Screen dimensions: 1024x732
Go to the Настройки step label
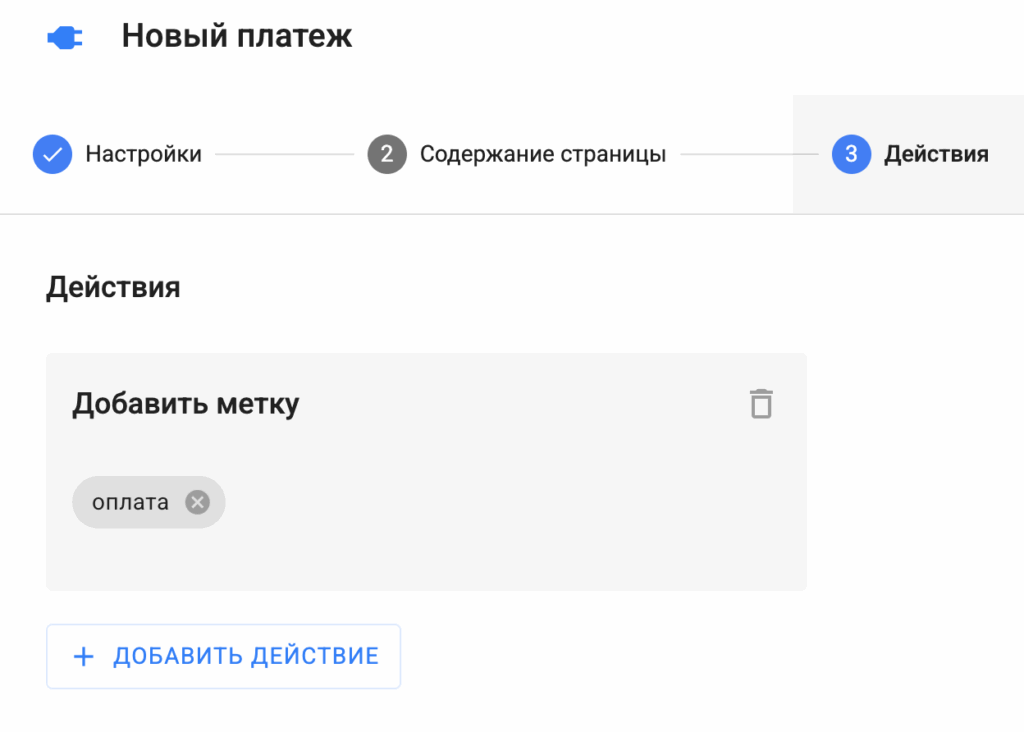[143, 155]
